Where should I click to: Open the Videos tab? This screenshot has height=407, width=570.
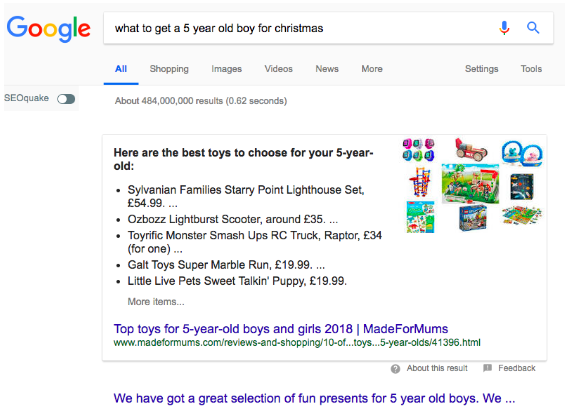pyautogui.click(x=278, y=69)
